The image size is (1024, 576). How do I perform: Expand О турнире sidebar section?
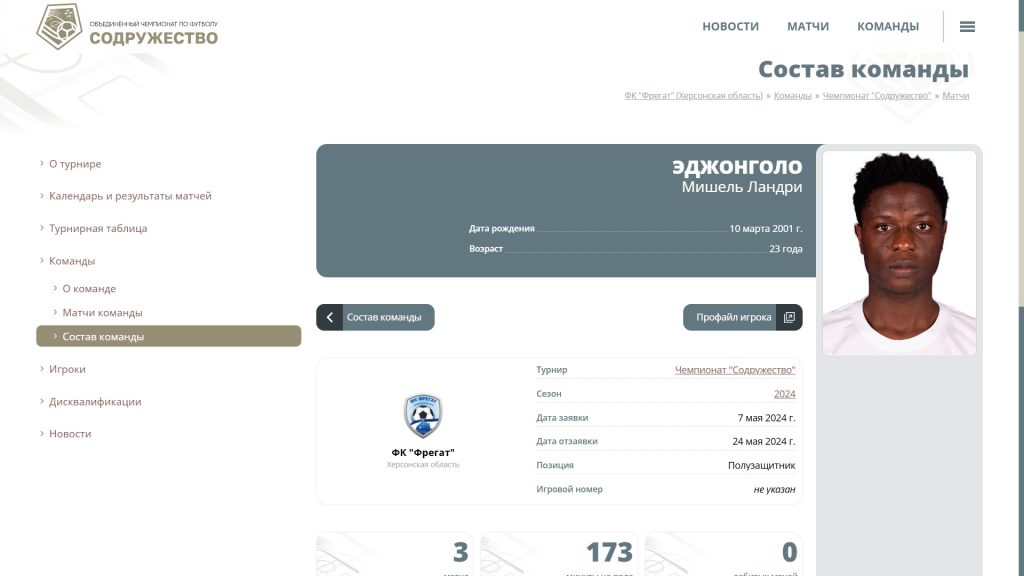[75, 164]
